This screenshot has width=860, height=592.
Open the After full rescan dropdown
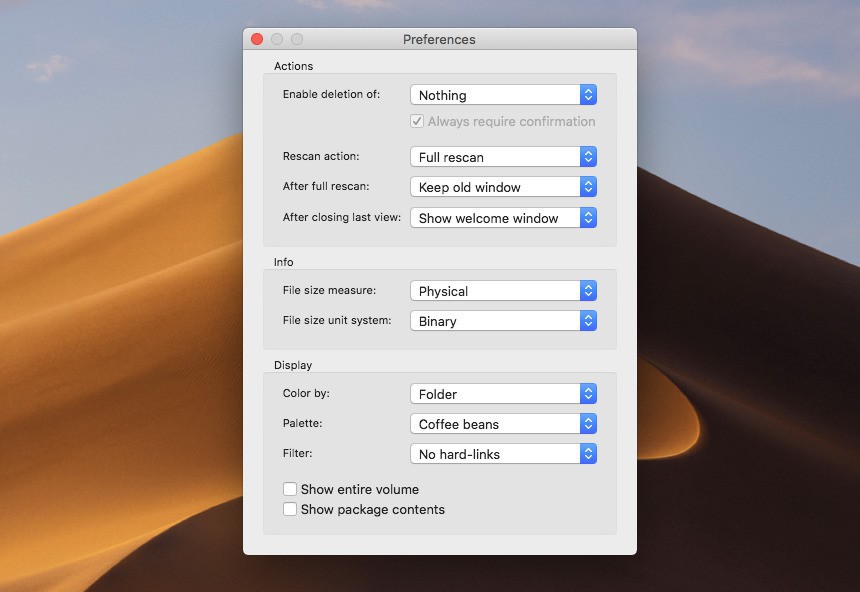click(504, 187)
